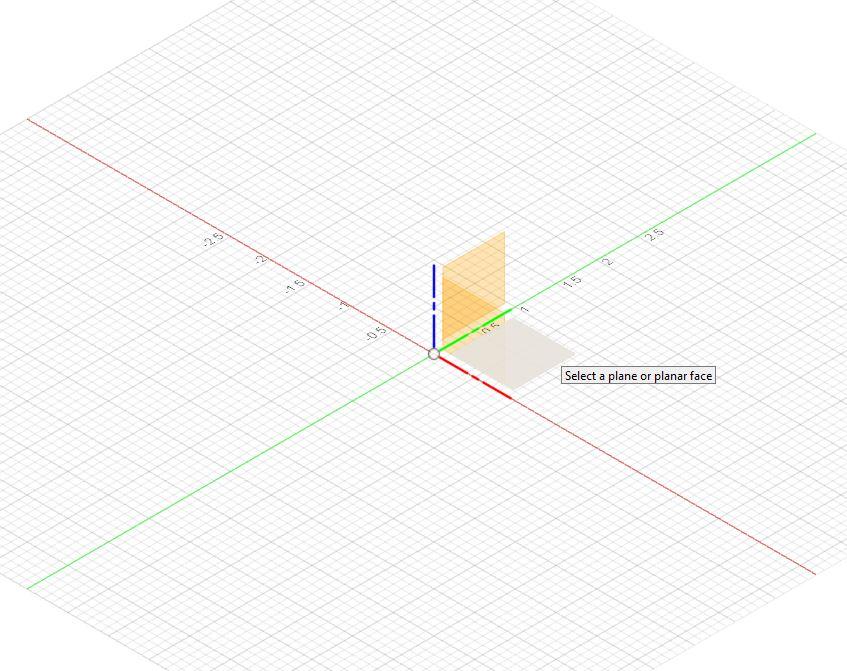
Task: Click the "2.5" grid label on green axis
Action: [654, 235]
